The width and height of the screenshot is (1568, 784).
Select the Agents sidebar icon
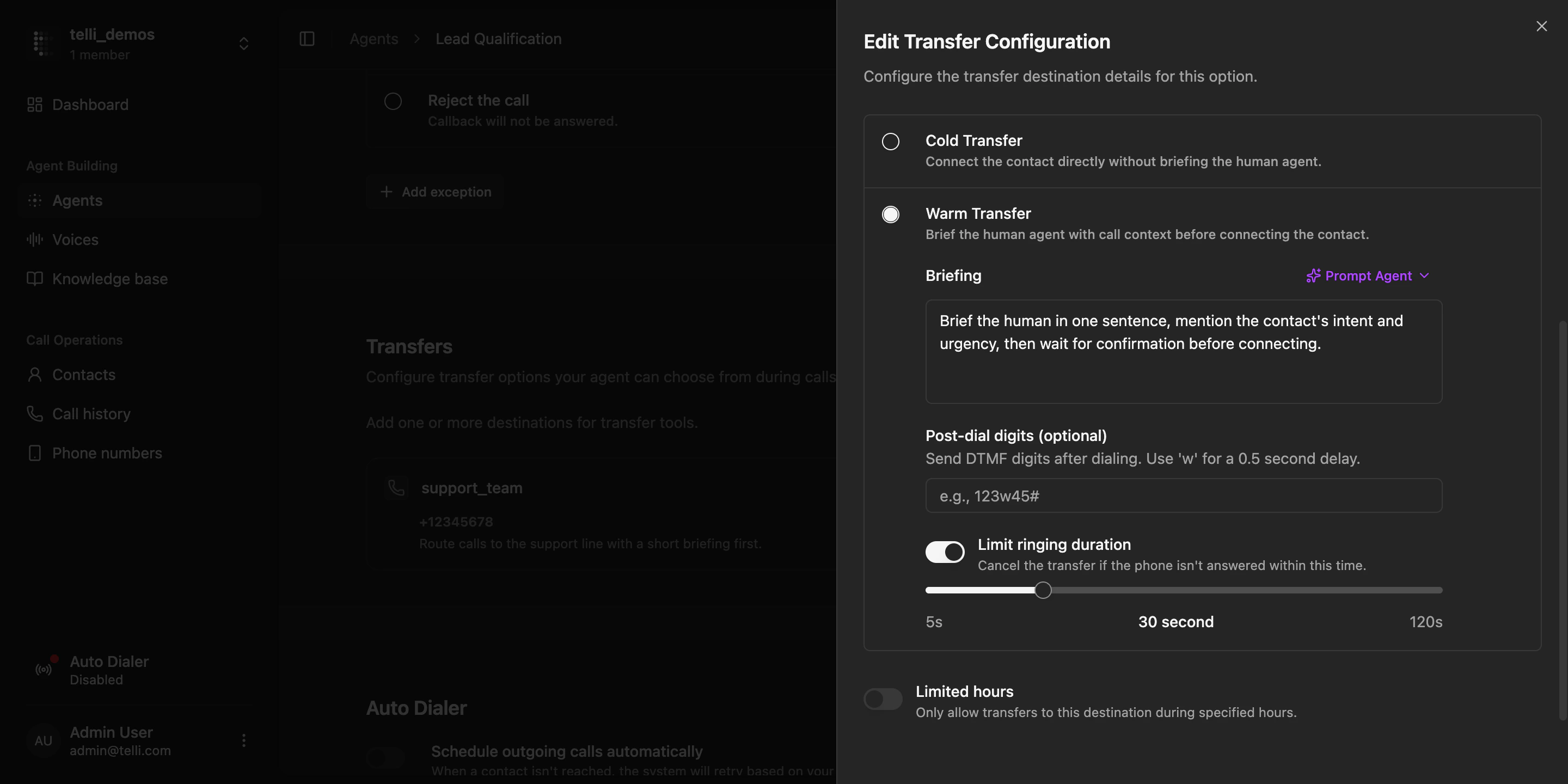34,200
